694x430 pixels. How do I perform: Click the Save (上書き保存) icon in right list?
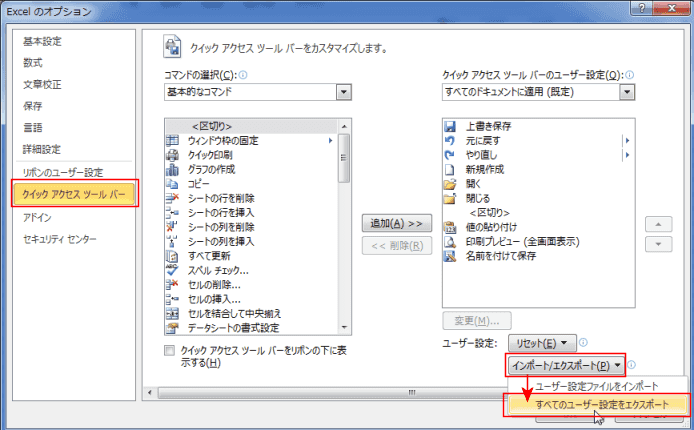450,127
